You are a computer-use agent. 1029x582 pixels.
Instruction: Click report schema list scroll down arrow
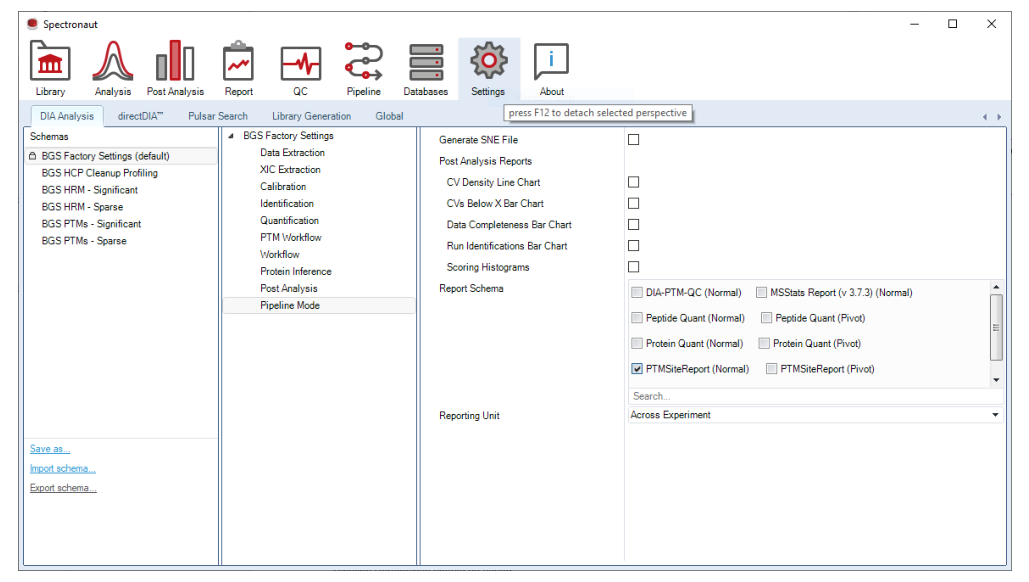tap(996, 380)
